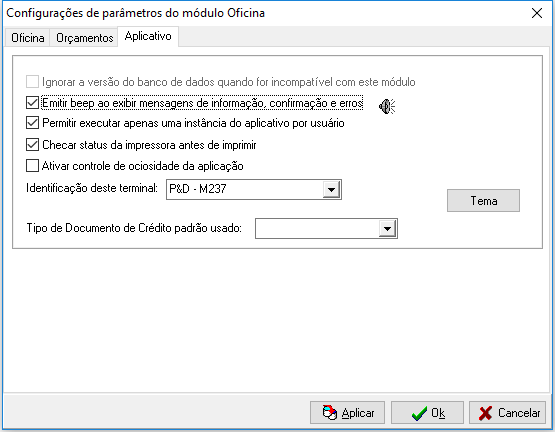Toggle Emitir beep ao exibir mensagens checkbox
The height and width of the screenshot is (432, 555).
click(32, 103)
